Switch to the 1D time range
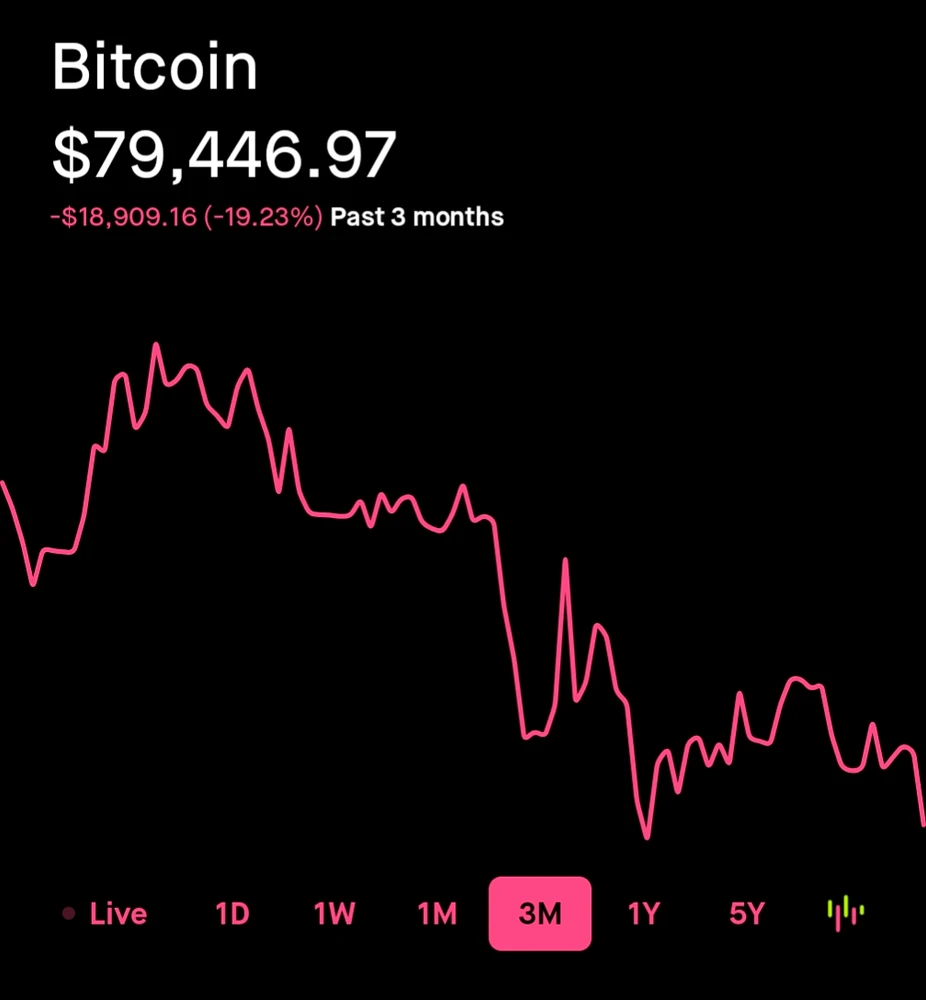The height and width of the screenshot is (1000, 926). pos(232,913)
